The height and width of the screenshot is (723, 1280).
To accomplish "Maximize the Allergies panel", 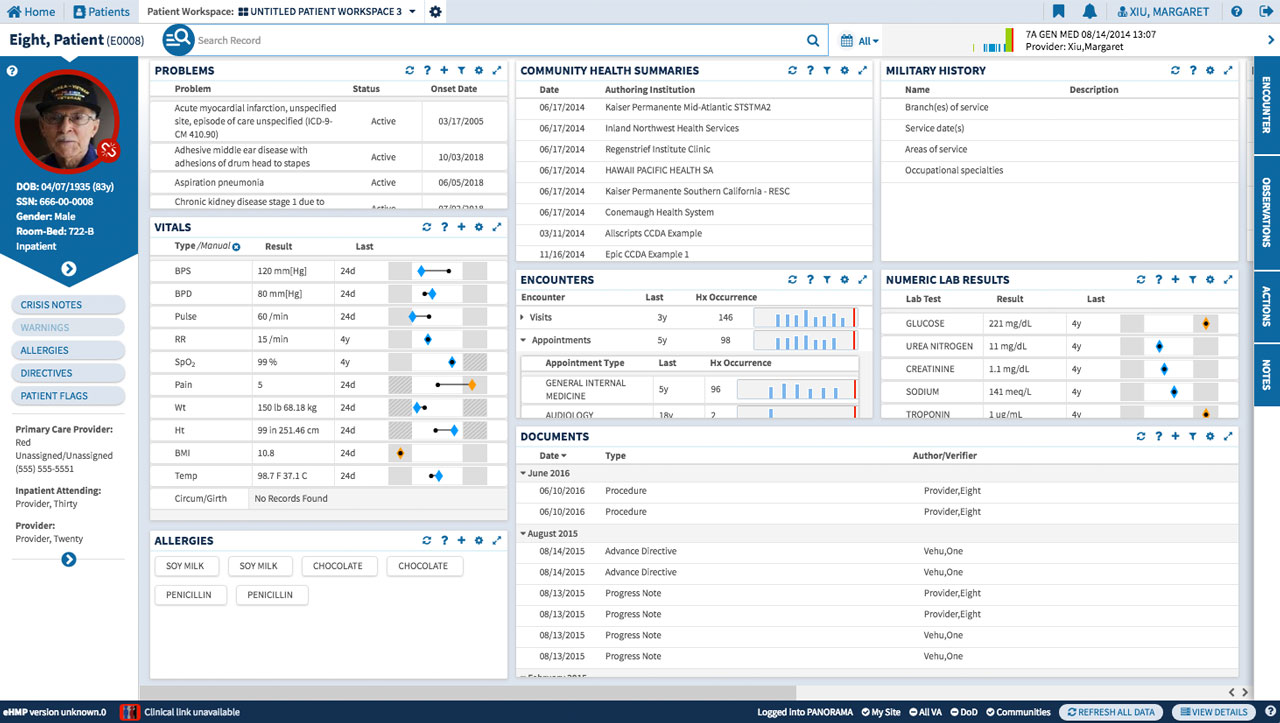I will click(x=497, y=541).
